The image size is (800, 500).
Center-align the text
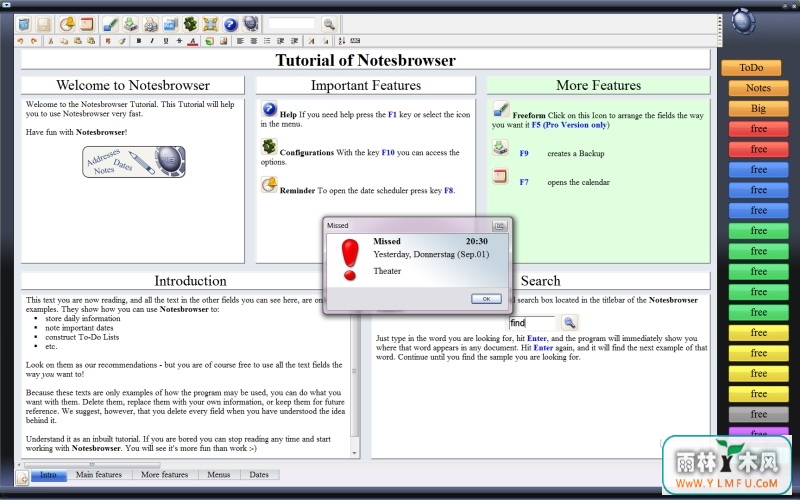click(254, 41)
